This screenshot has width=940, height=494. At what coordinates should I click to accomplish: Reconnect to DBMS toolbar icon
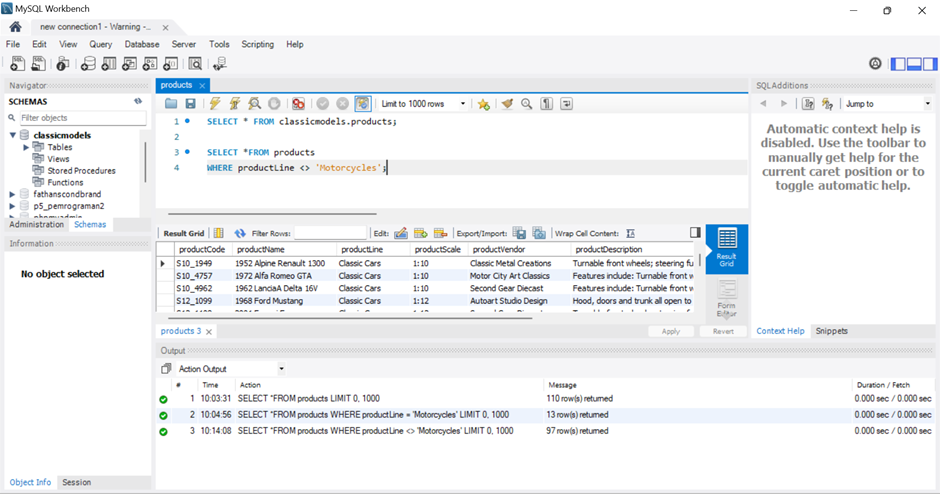pyautogui.click(x=220, y=64)
